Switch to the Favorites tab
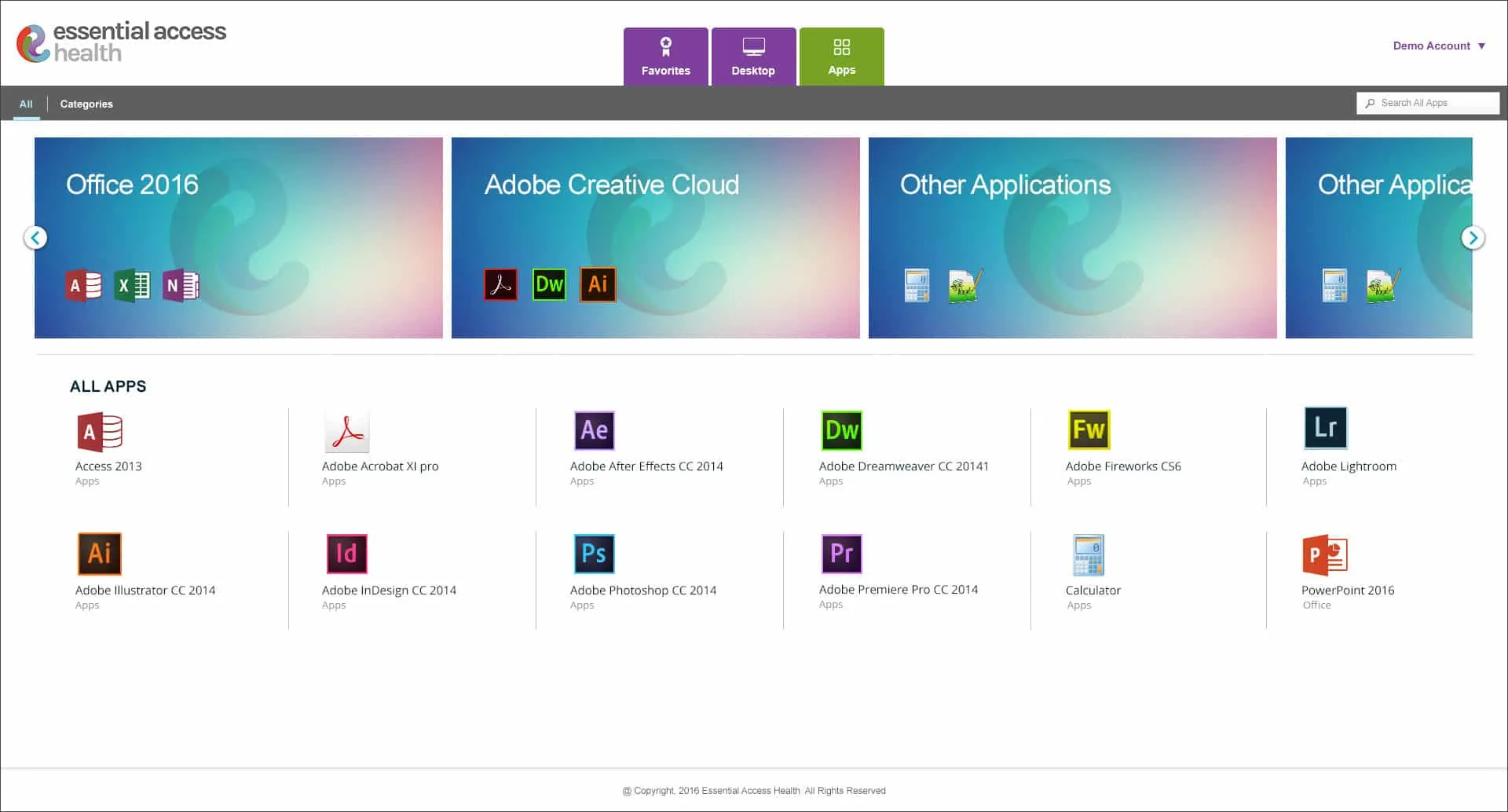The image size is (1508, 812). [666, 57]
